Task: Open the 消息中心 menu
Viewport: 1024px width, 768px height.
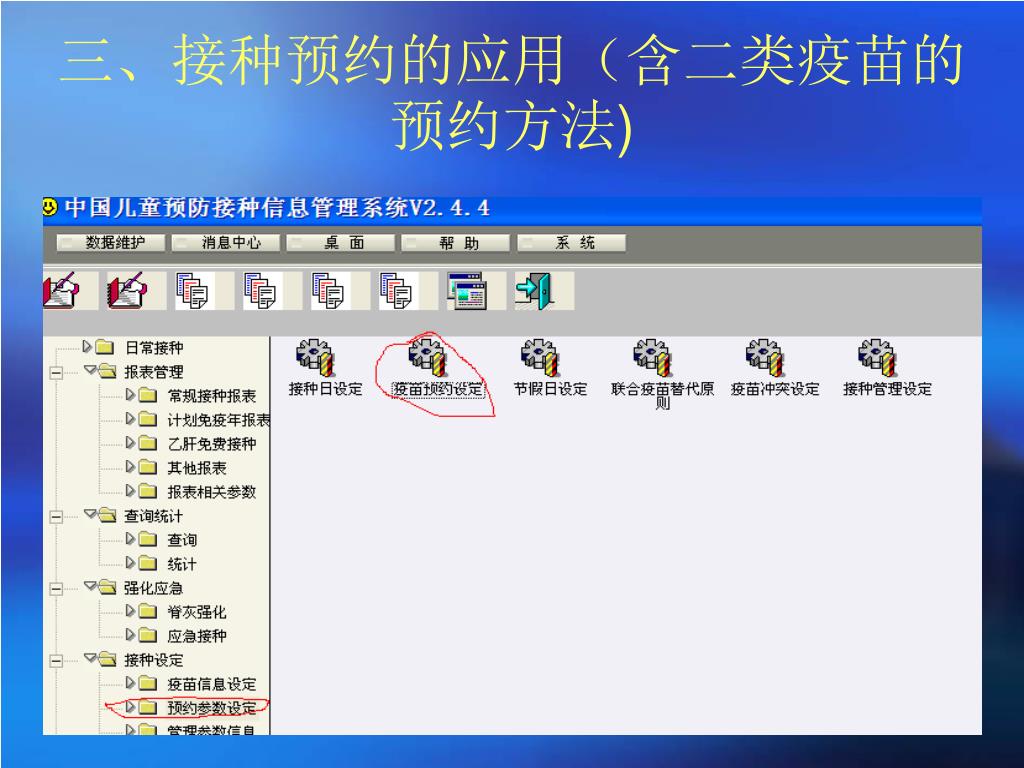Action: (225, 243)
